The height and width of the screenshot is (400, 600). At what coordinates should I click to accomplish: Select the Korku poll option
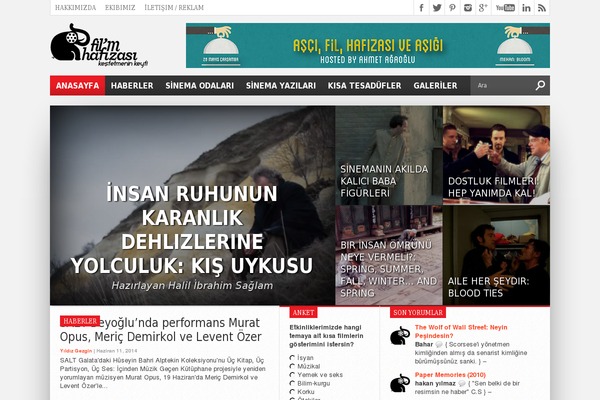[x=292, y=391]
